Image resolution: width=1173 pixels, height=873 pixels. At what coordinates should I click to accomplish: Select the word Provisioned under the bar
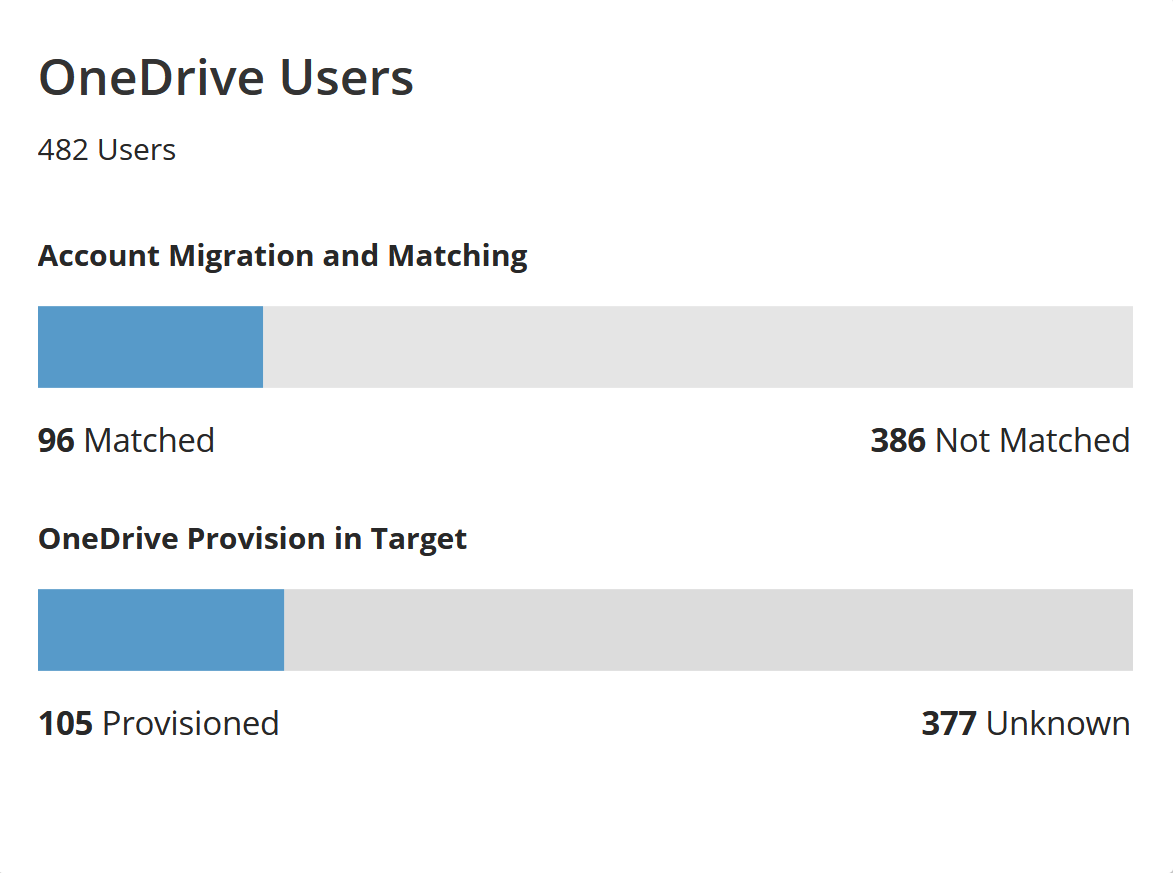click(190, 724)
